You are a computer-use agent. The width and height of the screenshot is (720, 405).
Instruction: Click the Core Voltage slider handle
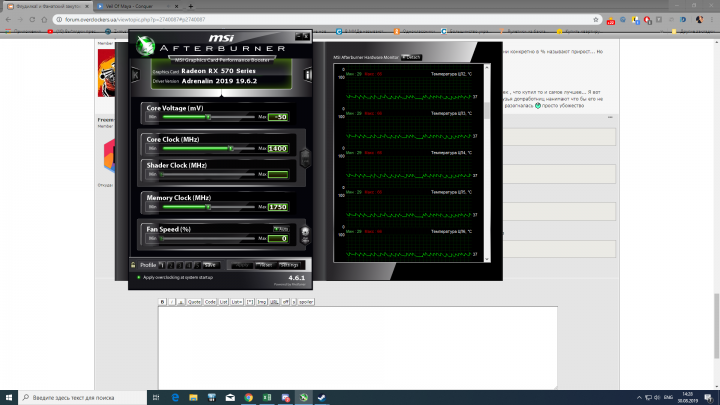coord(208,117)
